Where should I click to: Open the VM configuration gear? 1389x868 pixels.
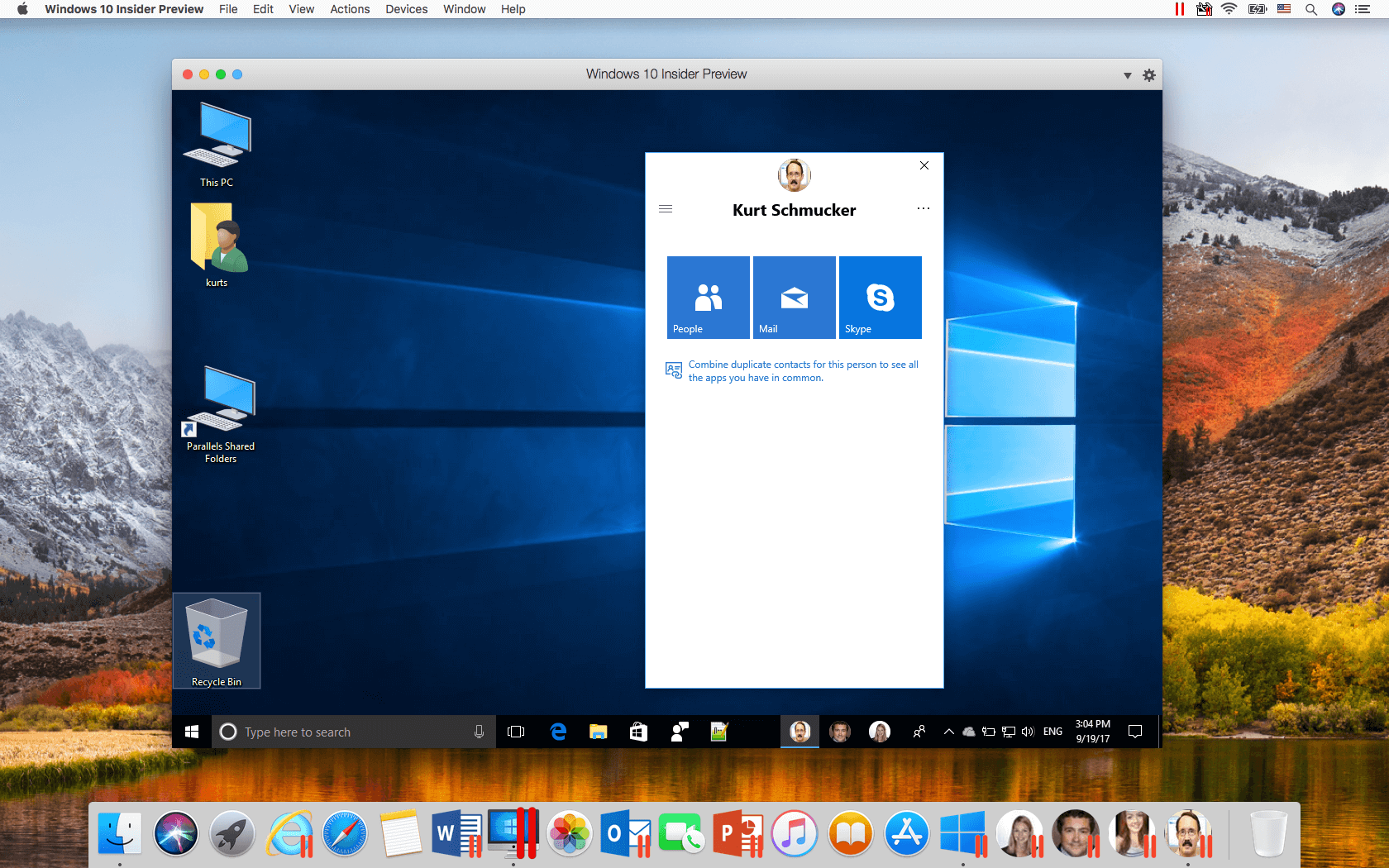[1148, 74]
